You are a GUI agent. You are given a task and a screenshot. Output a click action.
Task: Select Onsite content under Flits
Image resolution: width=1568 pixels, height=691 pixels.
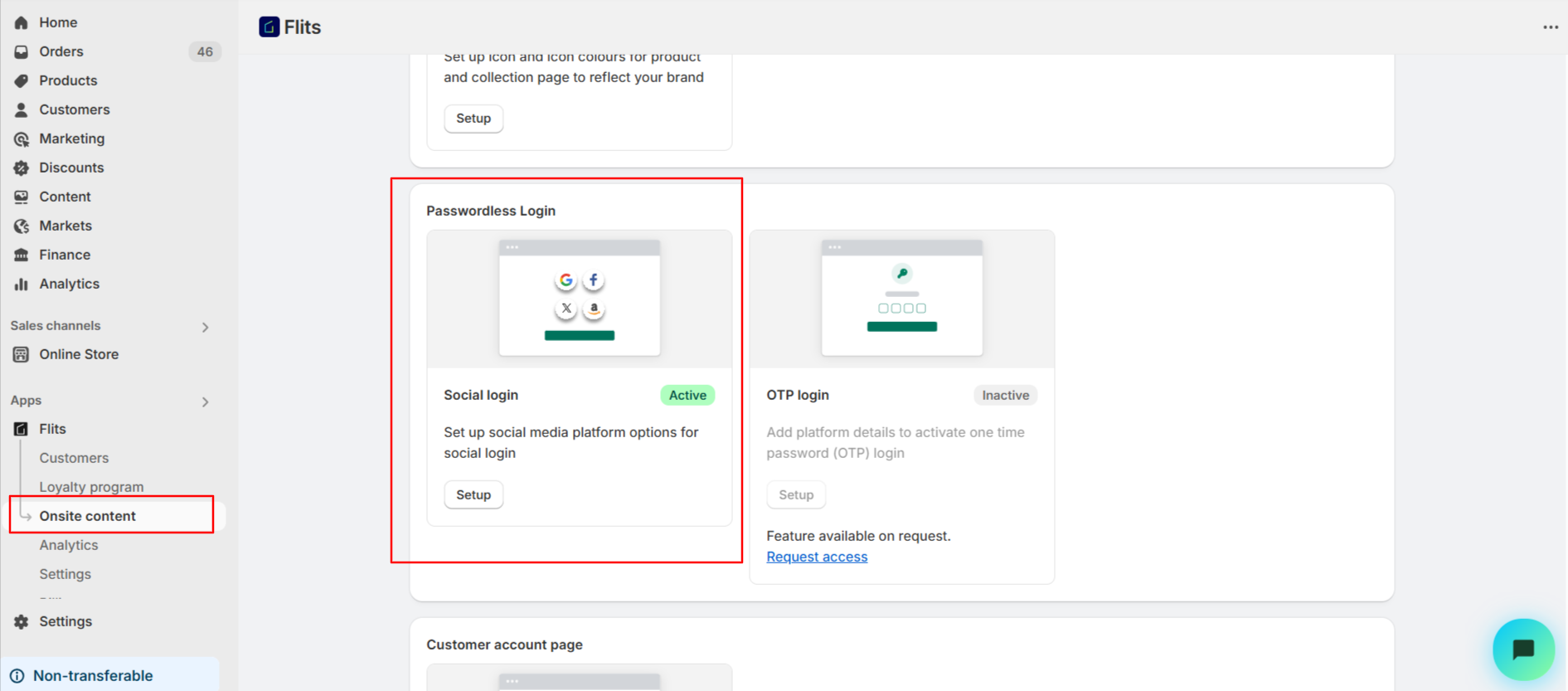click(x=87, y=516)
